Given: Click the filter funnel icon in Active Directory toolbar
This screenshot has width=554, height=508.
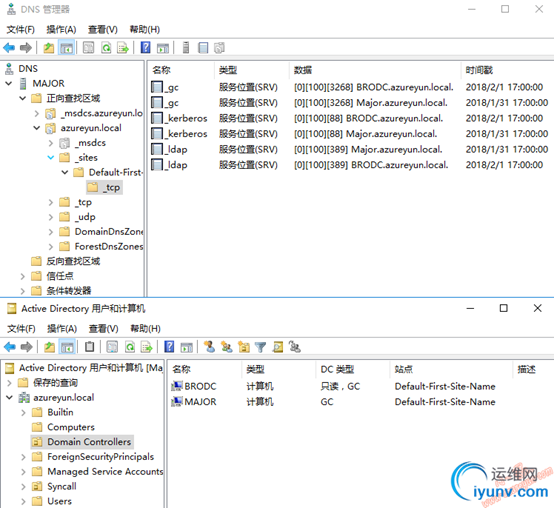Looking at the screenshot, I should (260, 347).
